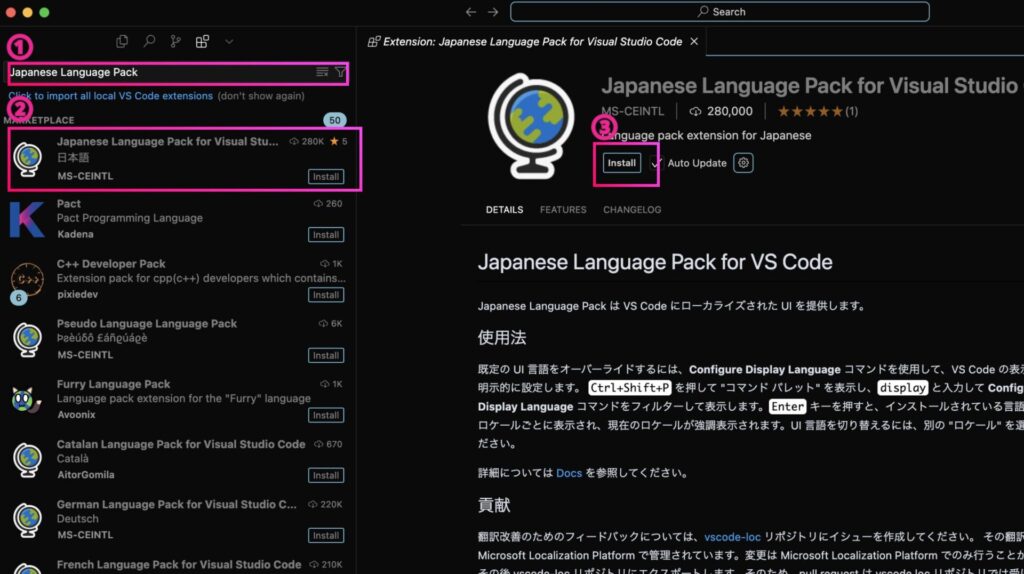1024x574 pixels.
Task: Open the gear manage icon beside Auto Update
Action: pos(743,163)
